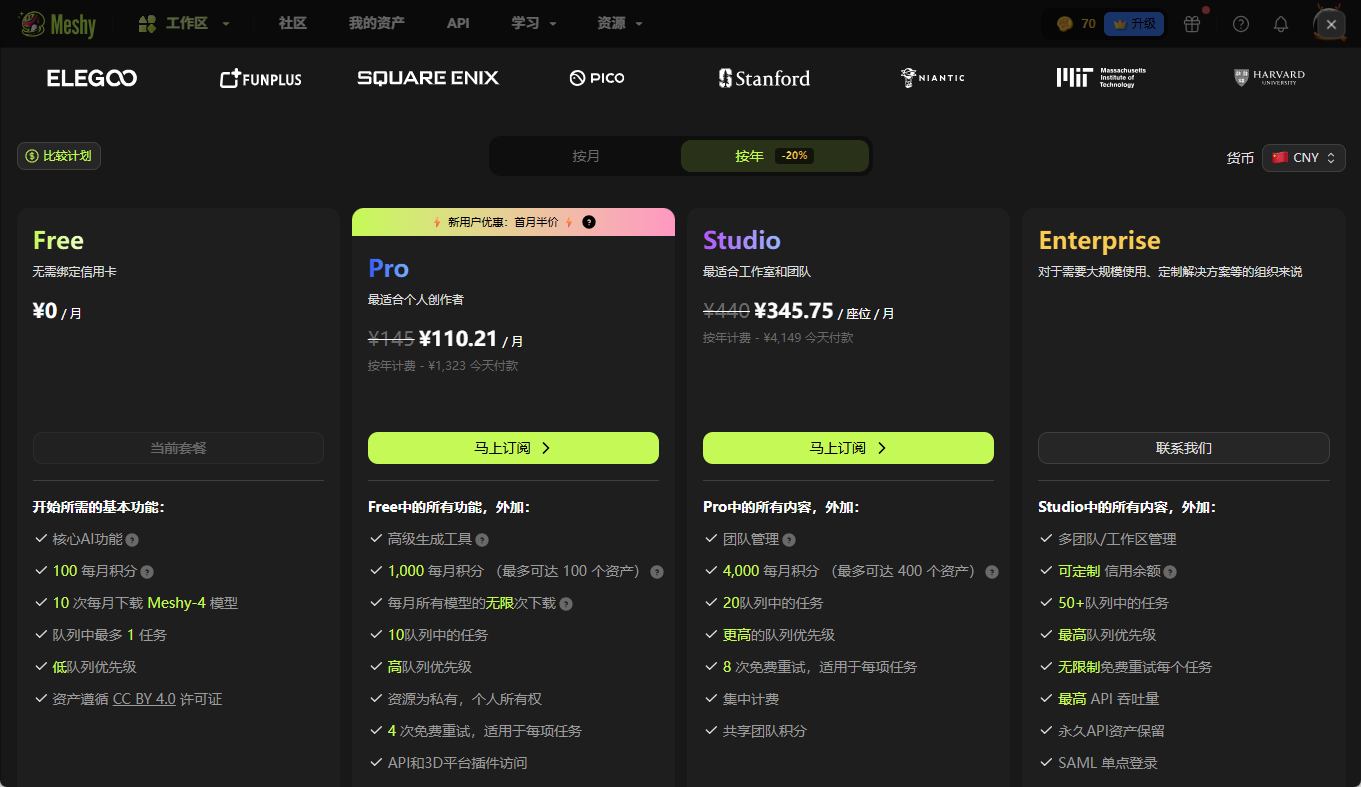Click the 当前套餐 button in Free plan
Screen dimensions: 1361x787
[178, 448]
